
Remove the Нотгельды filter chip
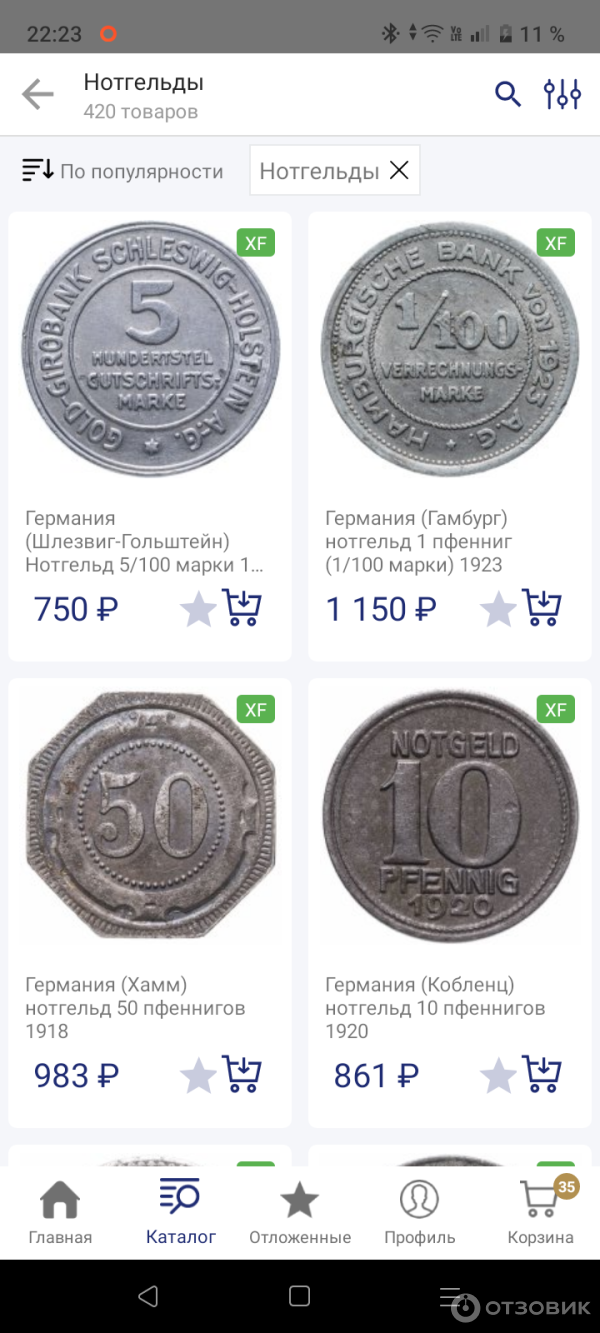click(399, 171)
